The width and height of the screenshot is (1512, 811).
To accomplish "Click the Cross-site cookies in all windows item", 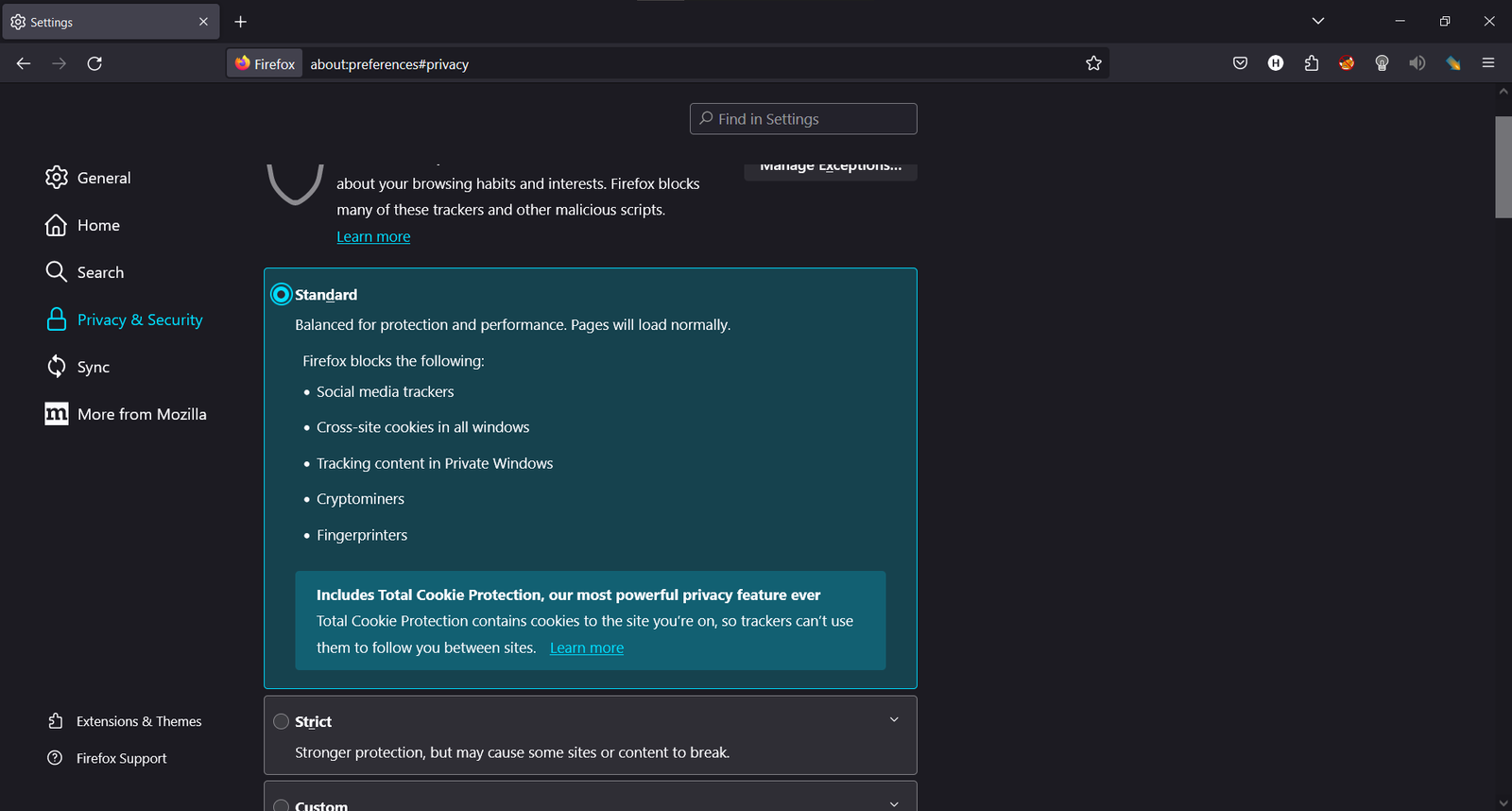I will click(422, 427).
